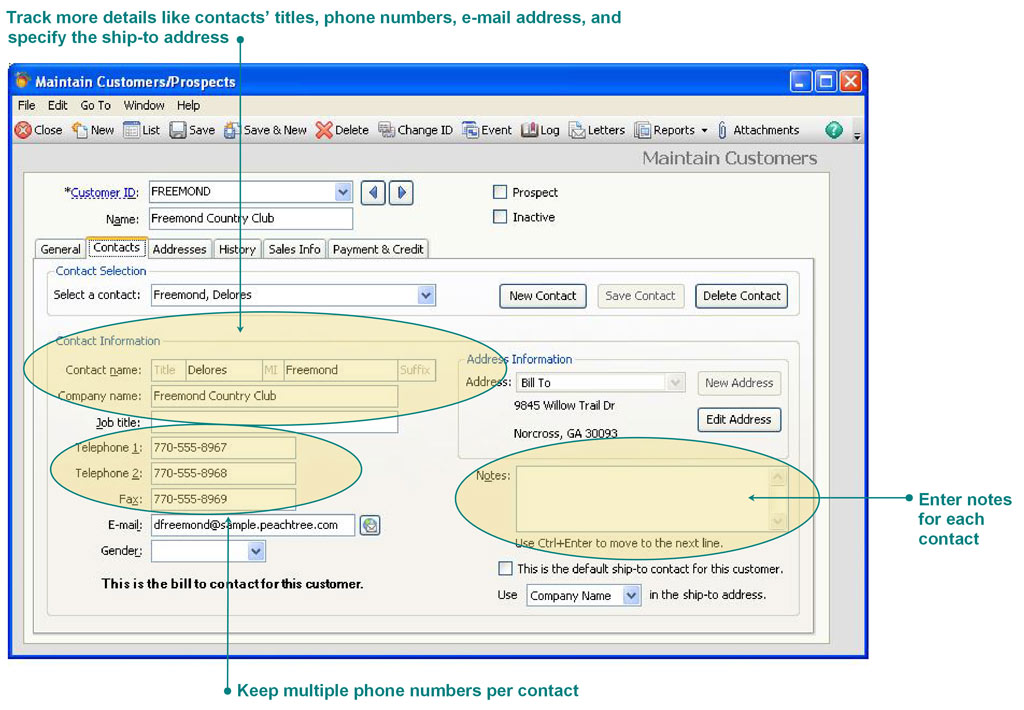Send e-mail using the icon beside the E-mail field
The image size is (1024, 710).
tap(370, 525)
